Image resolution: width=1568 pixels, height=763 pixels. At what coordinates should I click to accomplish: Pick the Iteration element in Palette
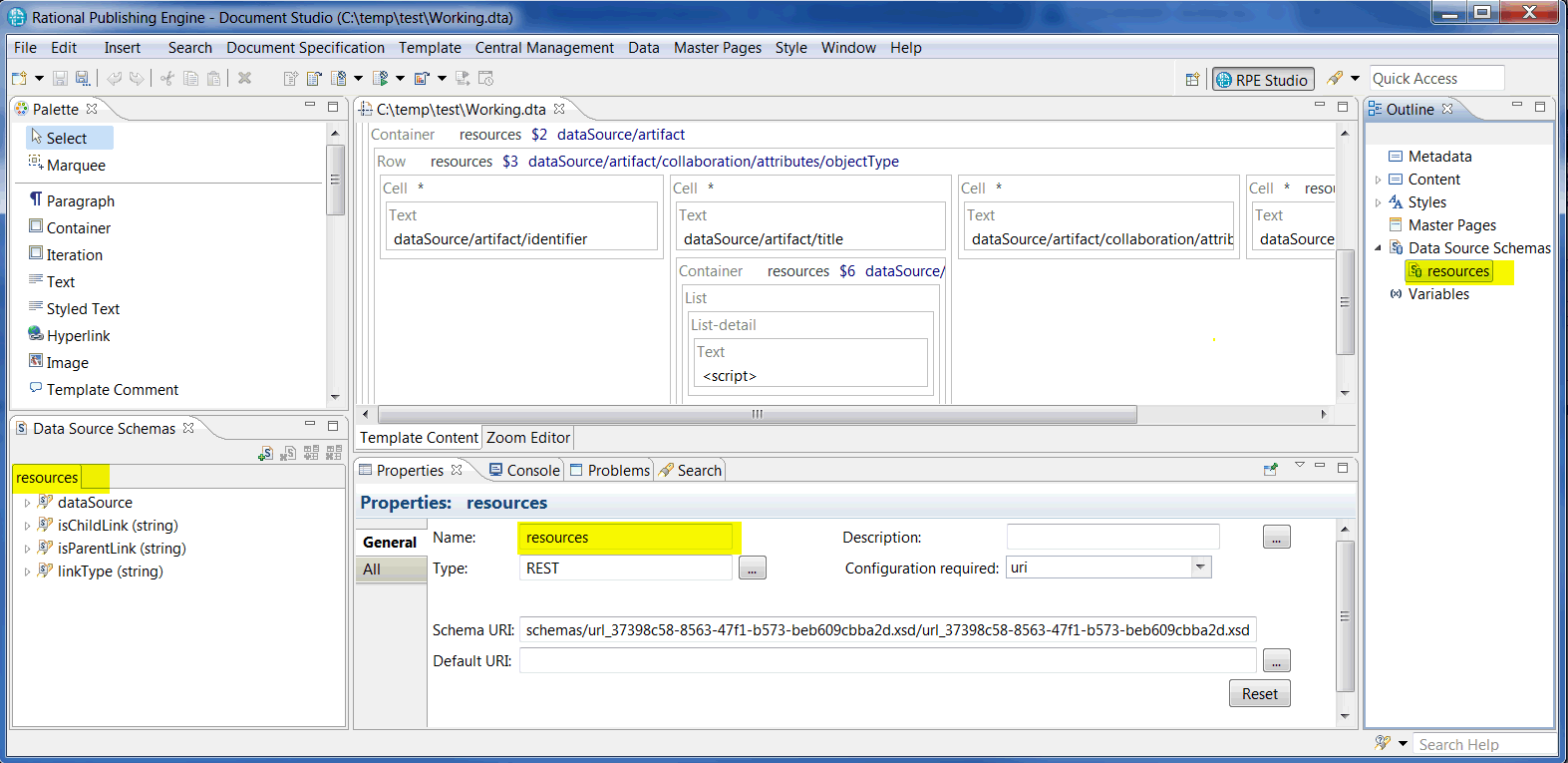(66, 254)
